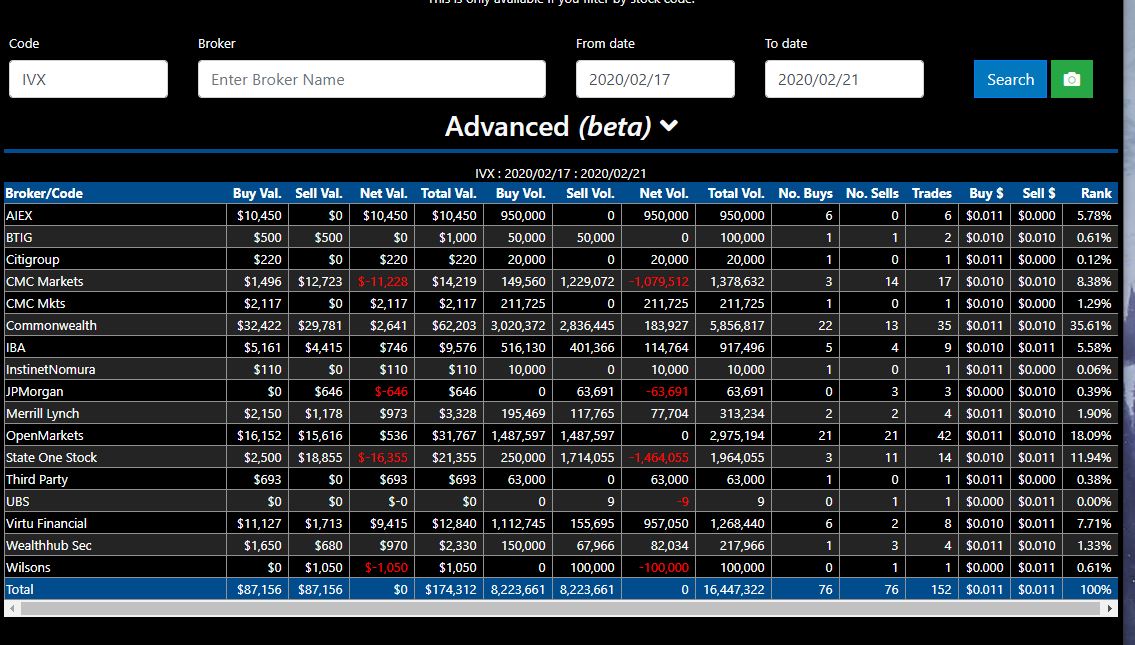Select the UBS broker row name
1135x645 pixels.
[x=18, y=501]
